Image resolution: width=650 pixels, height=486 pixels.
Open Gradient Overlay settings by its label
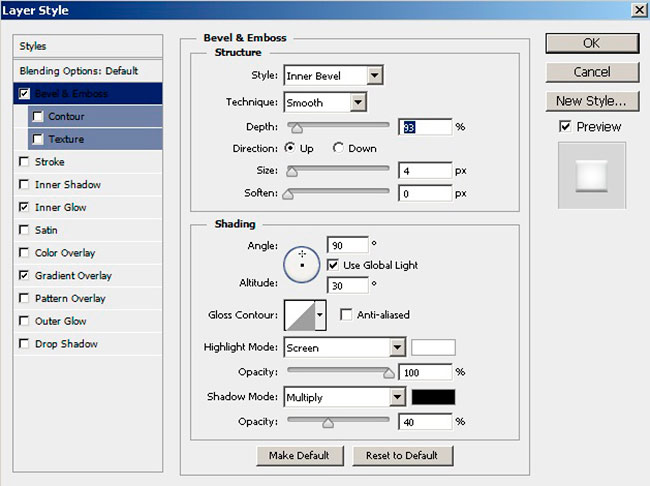pos(73,276)
